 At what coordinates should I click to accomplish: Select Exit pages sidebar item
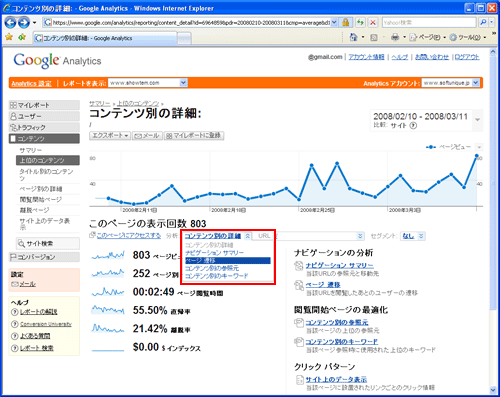34,210
